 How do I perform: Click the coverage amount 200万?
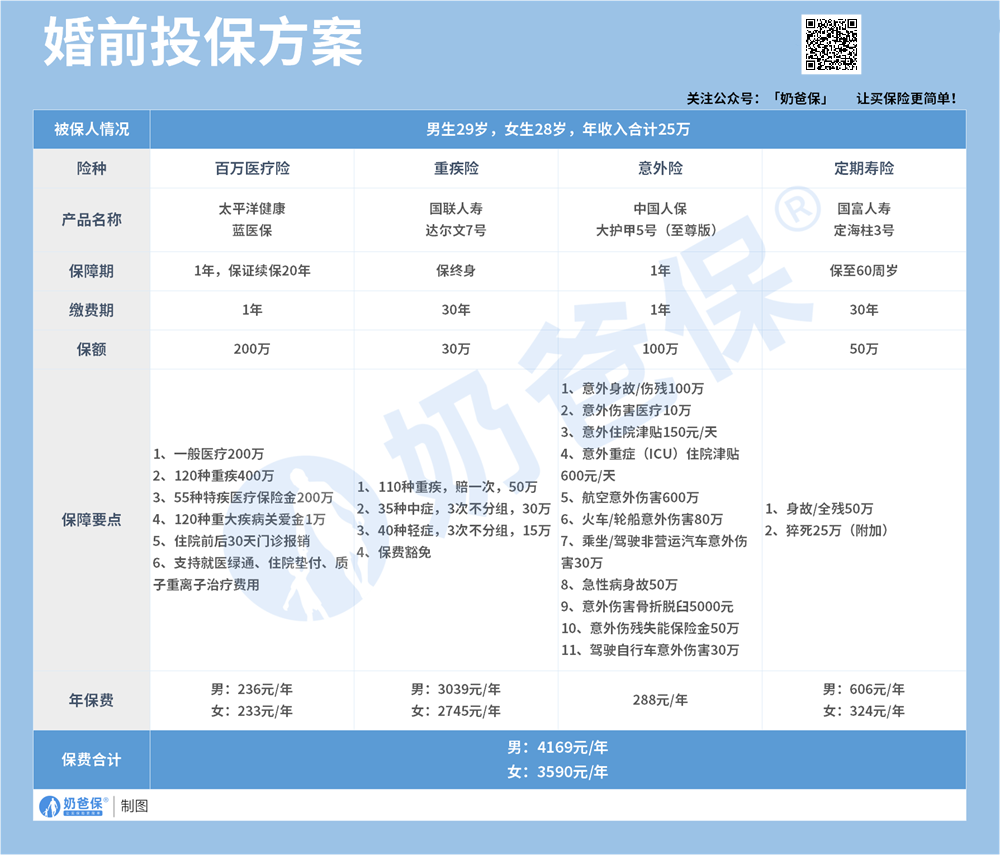(253, 349)
